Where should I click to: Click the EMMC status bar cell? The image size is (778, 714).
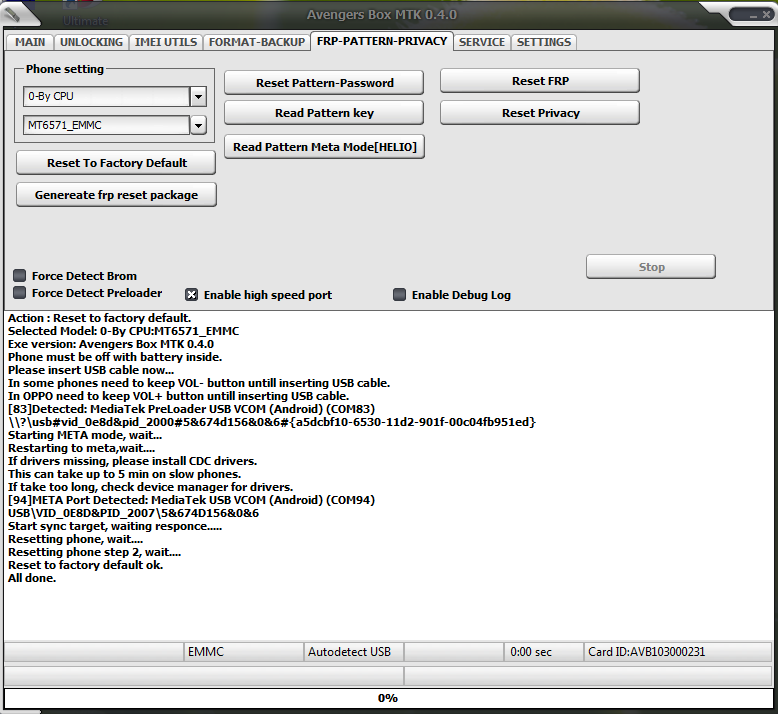tap(244, 652)
